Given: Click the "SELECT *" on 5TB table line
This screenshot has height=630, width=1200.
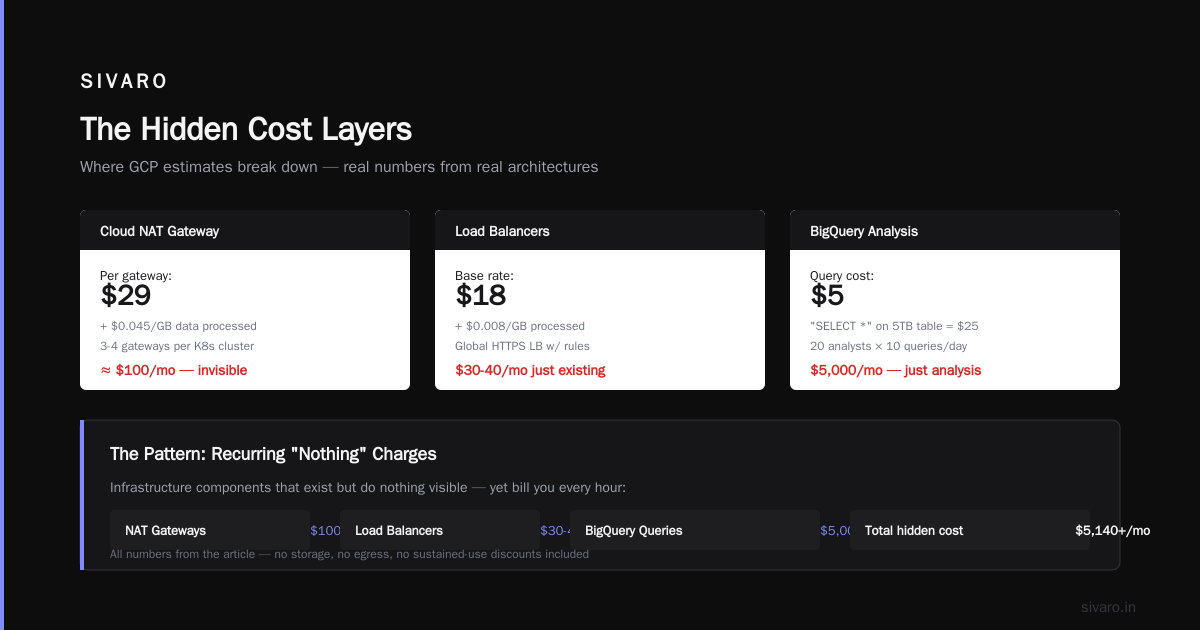Looking at the screenshot, I should 894,326.
